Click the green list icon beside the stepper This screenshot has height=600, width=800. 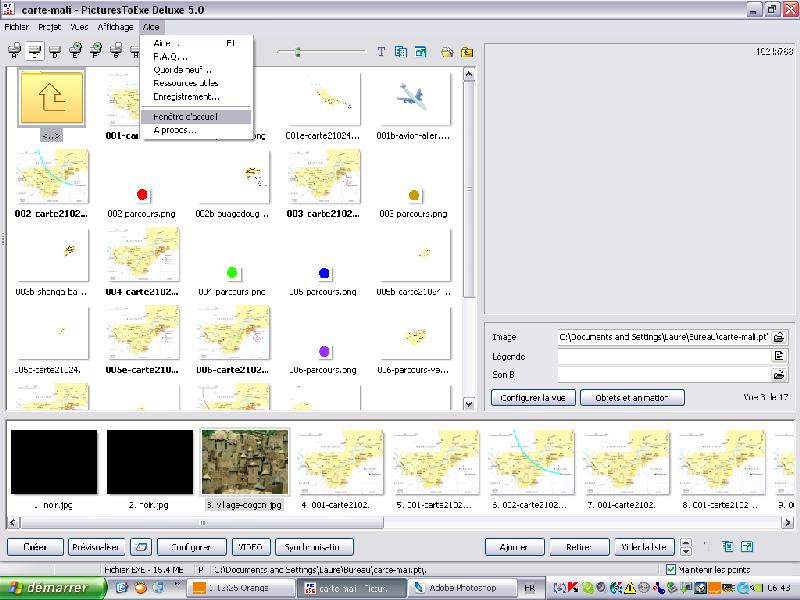(x=728, y=547)
